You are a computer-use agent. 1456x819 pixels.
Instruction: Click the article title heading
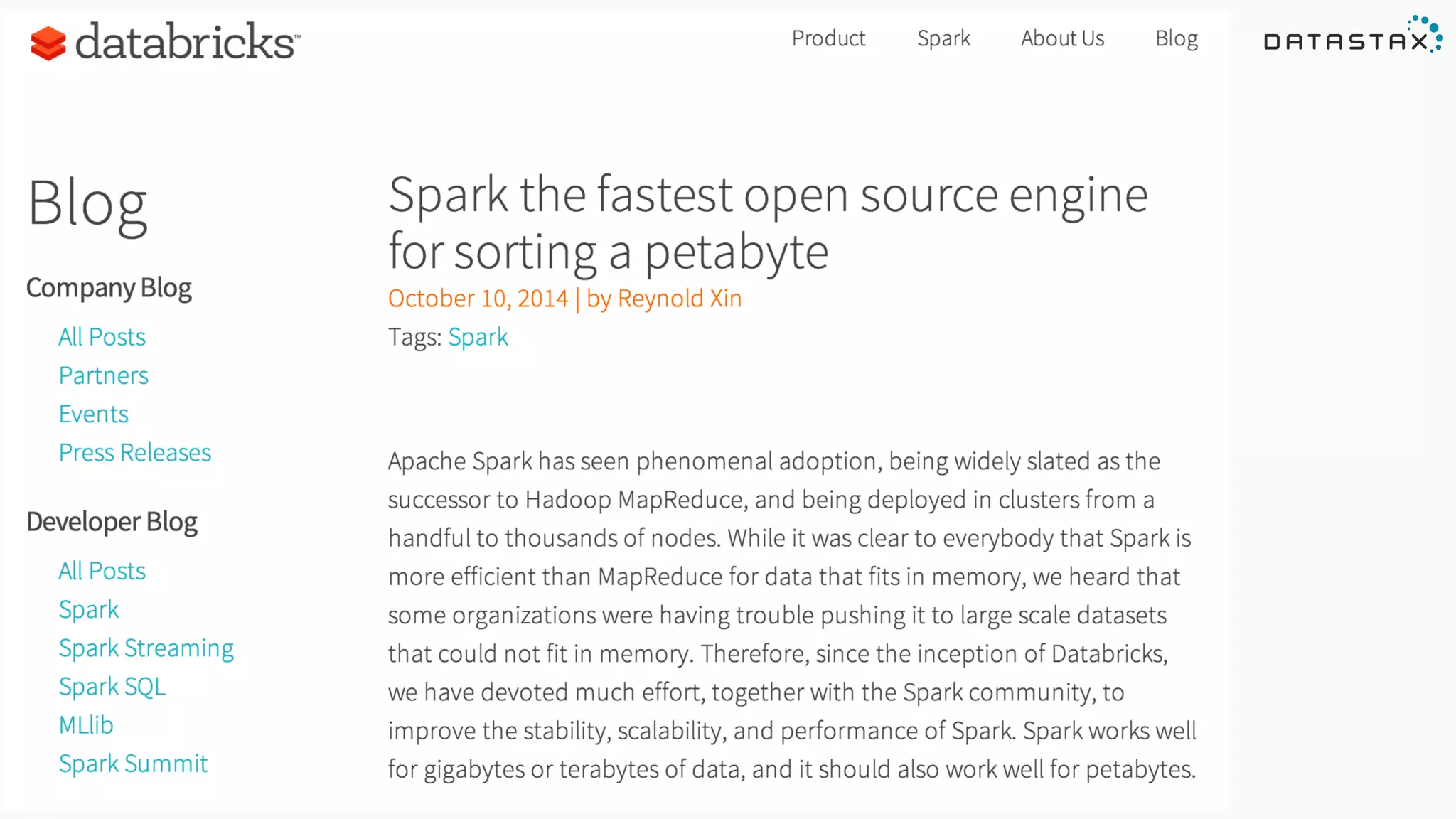(x=768, y=223)
